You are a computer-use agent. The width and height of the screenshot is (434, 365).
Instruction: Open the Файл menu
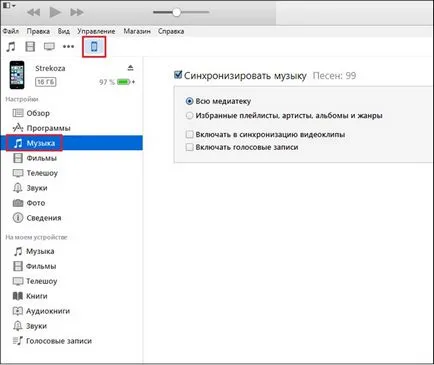click(x=11, y=31)
